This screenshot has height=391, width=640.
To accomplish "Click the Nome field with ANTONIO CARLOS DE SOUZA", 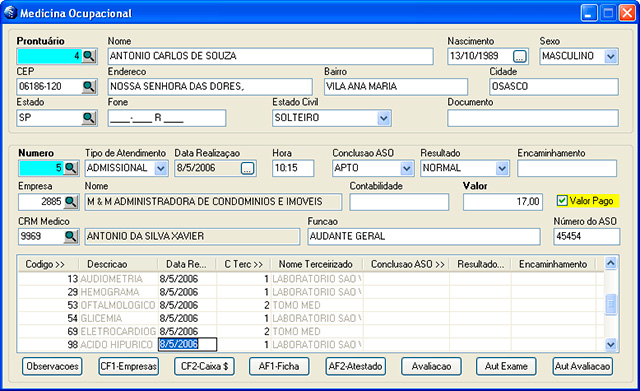I will coord(271,56).
